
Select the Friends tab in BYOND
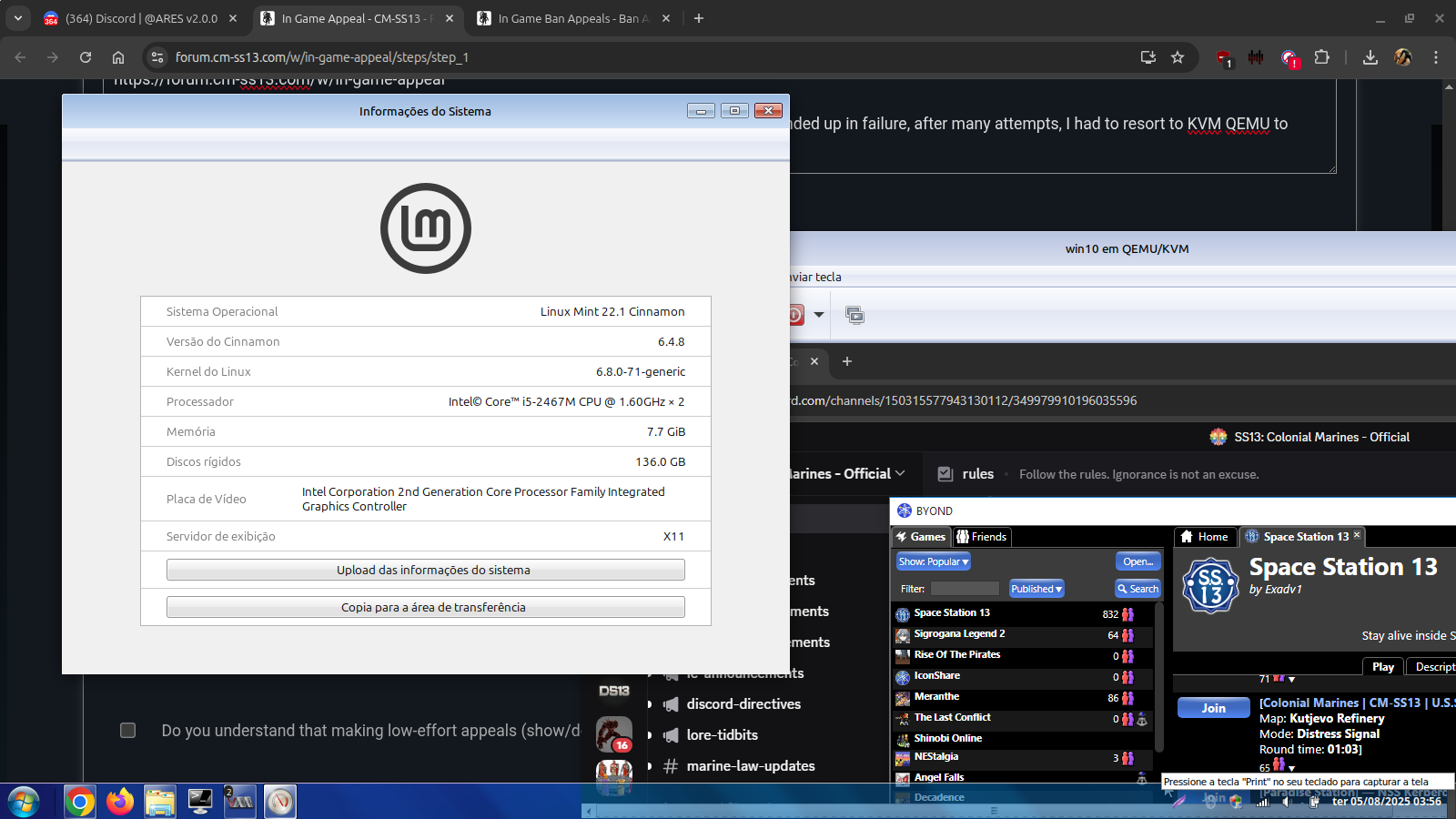click(982, 537)
